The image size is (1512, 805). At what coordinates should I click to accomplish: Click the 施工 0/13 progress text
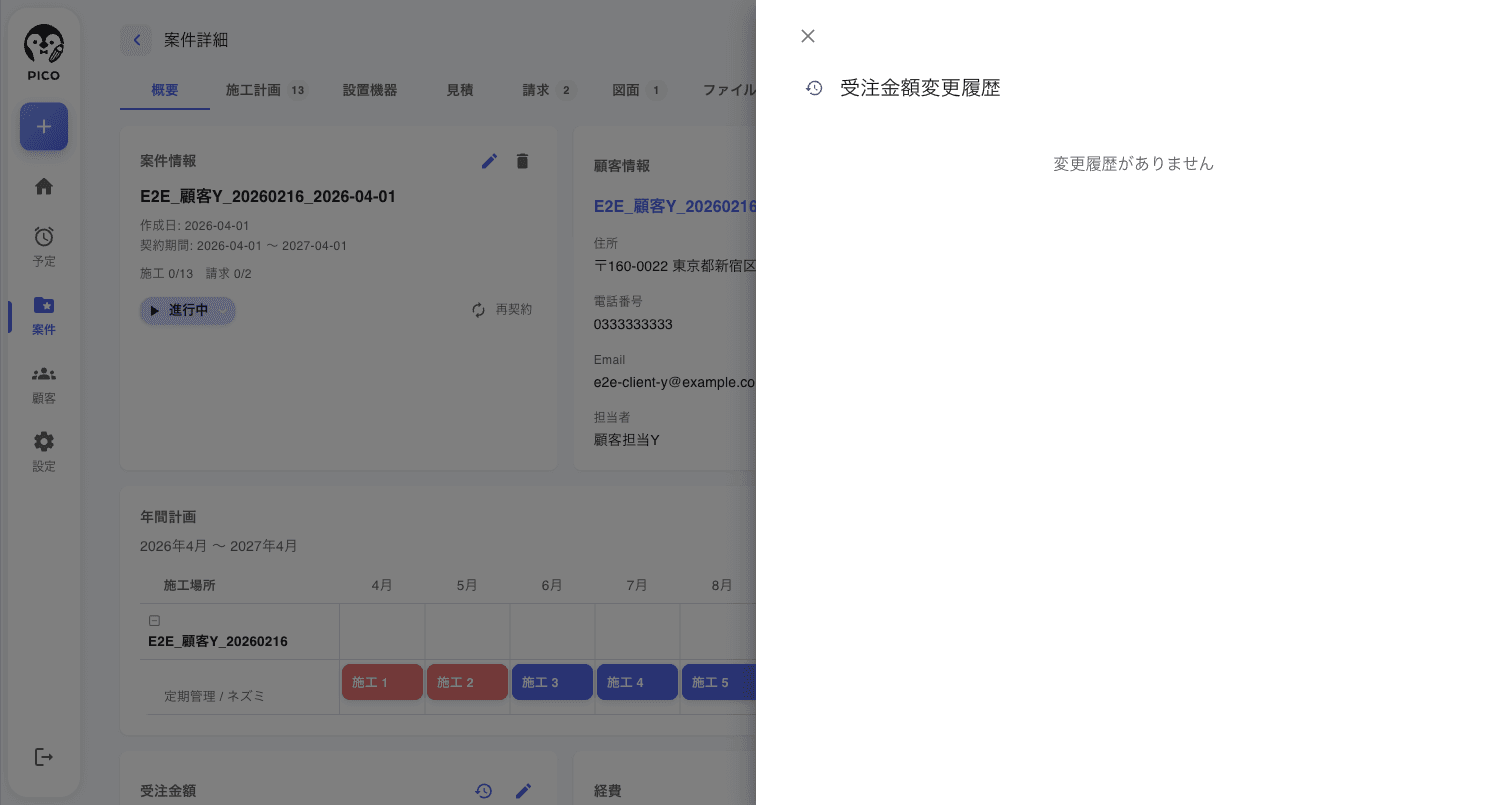167,274
